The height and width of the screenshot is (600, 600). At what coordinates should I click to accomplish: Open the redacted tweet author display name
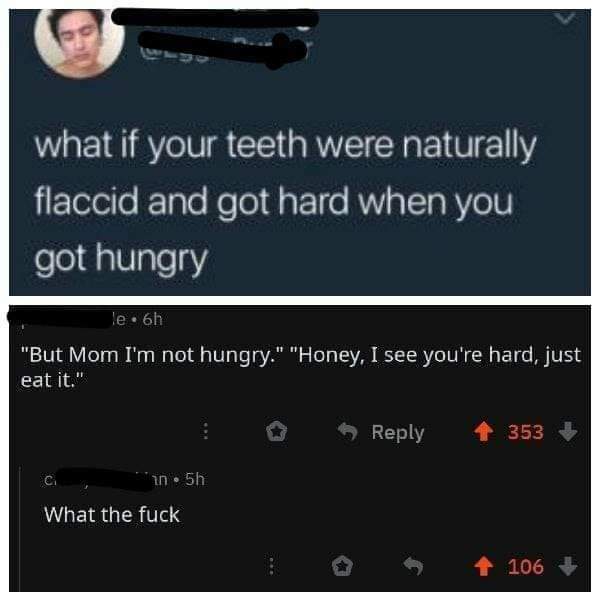215,18
